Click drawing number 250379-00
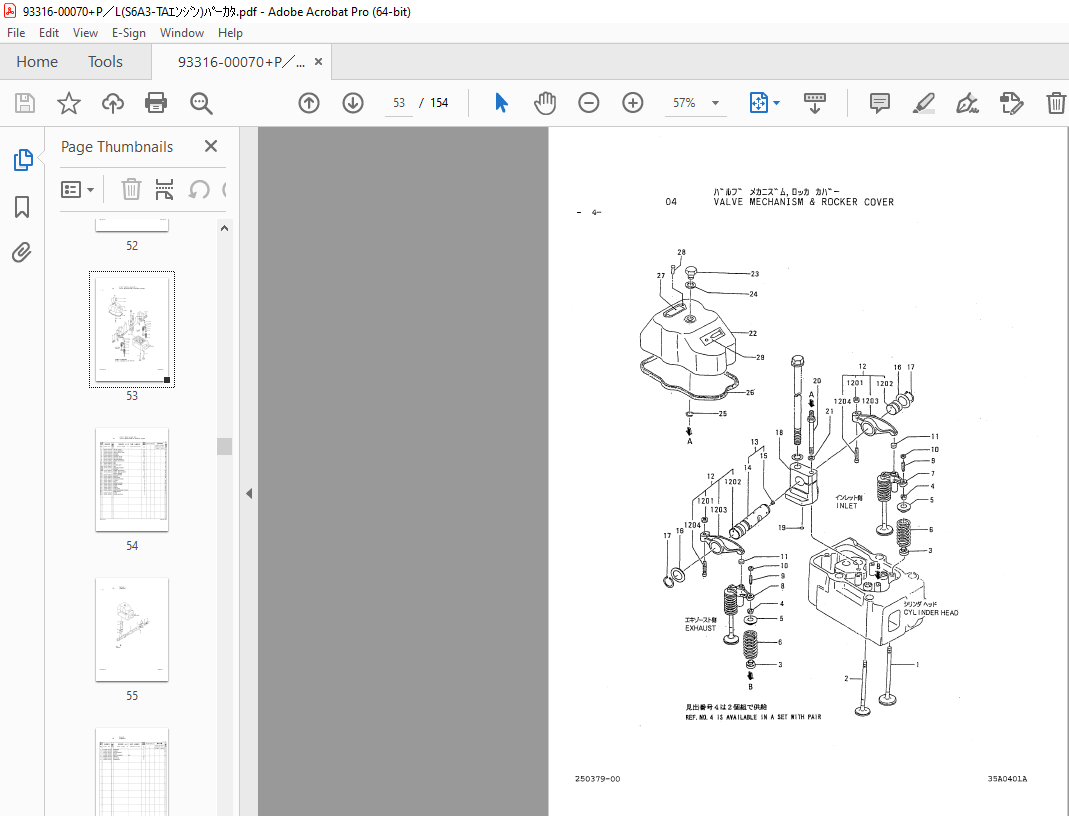Screen dimensions: 1069x816 point(597,779)
